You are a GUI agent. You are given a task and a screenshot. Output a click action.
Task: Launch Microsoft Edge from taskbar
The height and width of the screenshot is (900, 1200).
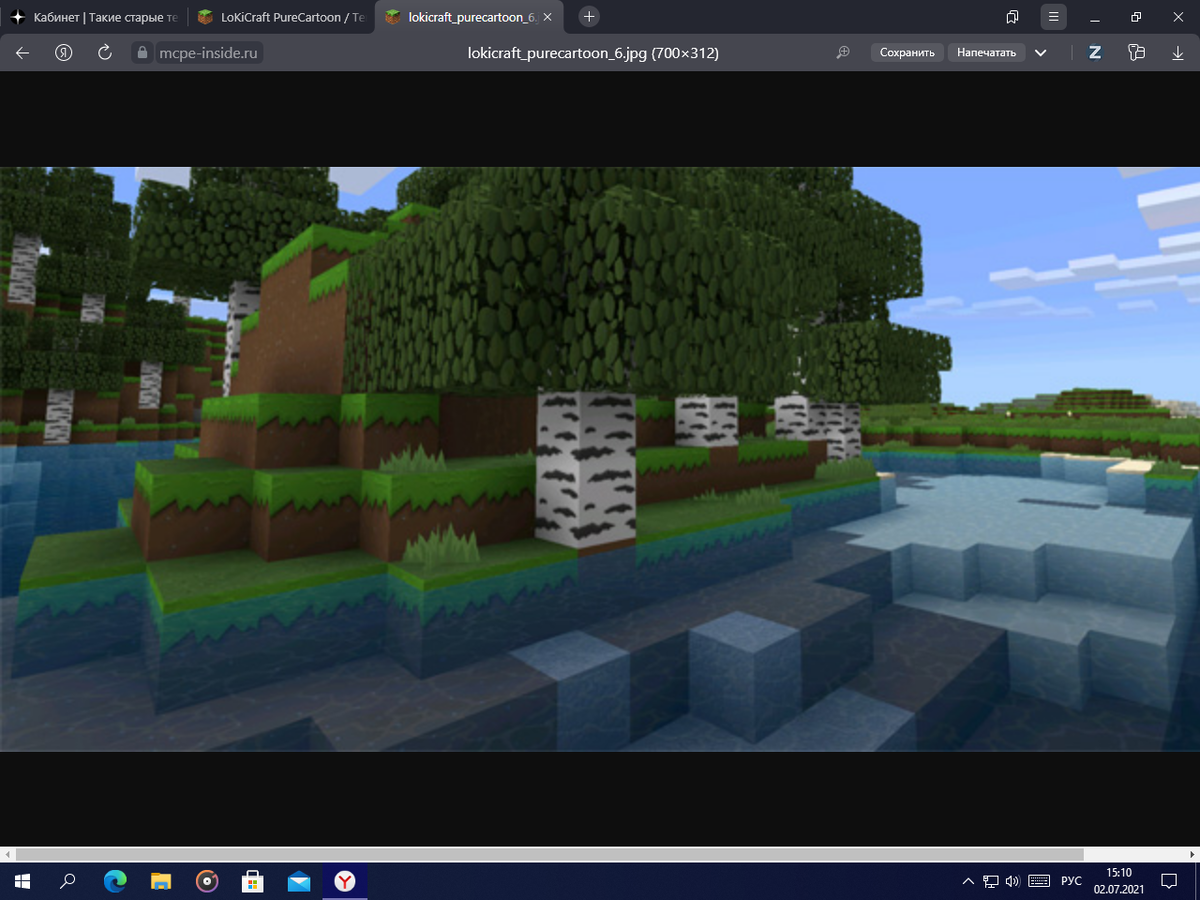point(115,881)
